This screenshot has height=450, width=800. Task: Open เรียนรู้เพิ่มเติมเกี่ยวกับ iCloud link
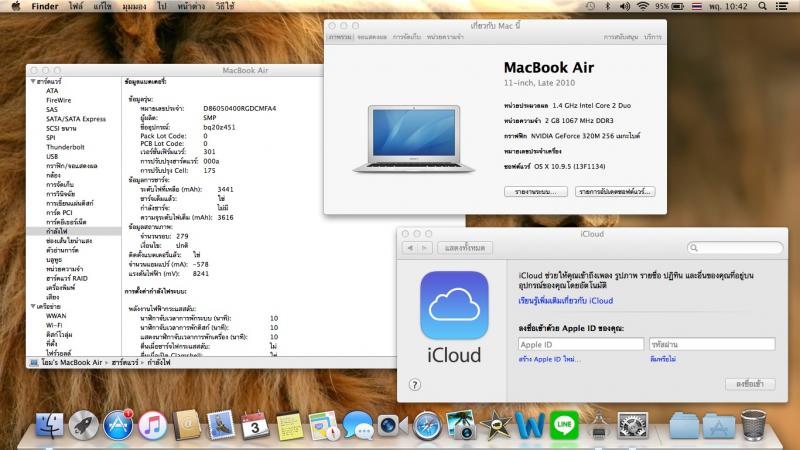coord(566,301)
